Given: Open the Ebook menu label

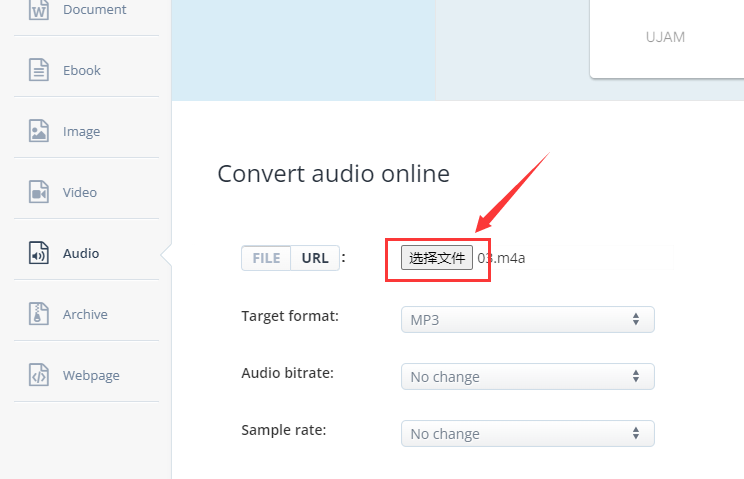Looking at the screenshot, I should pos(82,70).
